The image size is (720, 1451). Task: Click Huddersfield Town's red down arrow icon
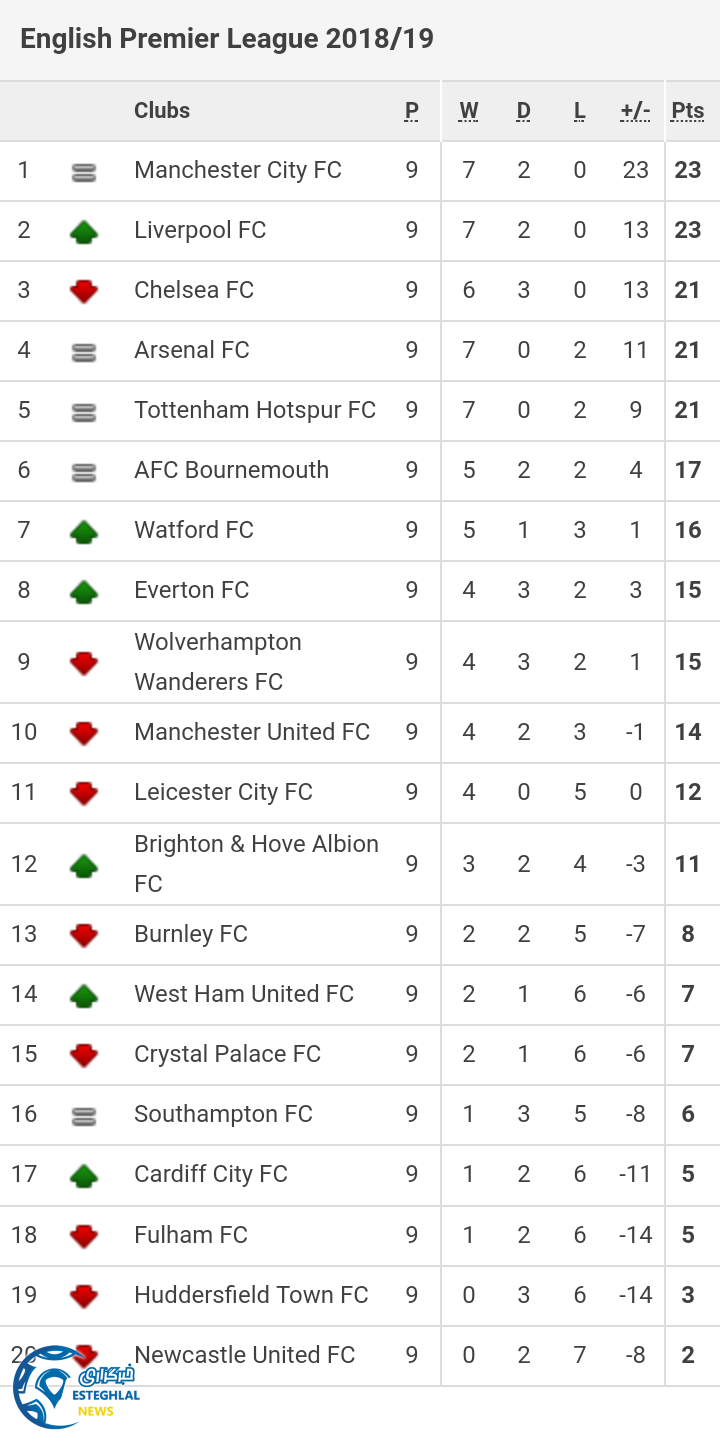[84, 1296]
